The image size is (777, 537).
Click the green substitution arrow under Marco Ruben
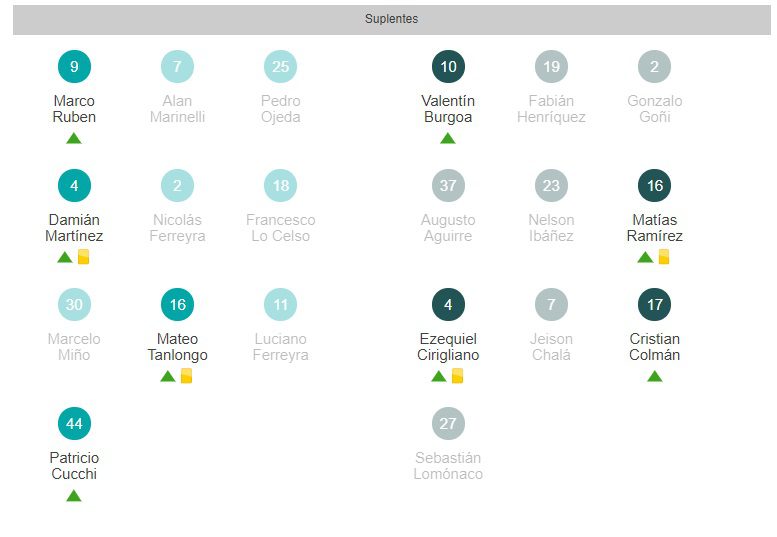pyautogui.click(x=74, y=138)
